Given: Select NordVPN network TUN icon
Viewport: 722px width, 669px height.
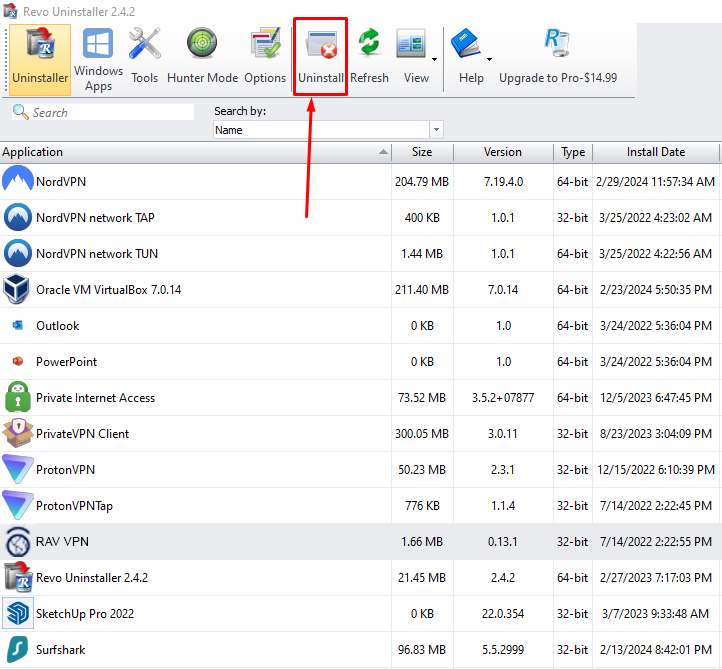Looking at the screenshot, I should tap(17, 253).
